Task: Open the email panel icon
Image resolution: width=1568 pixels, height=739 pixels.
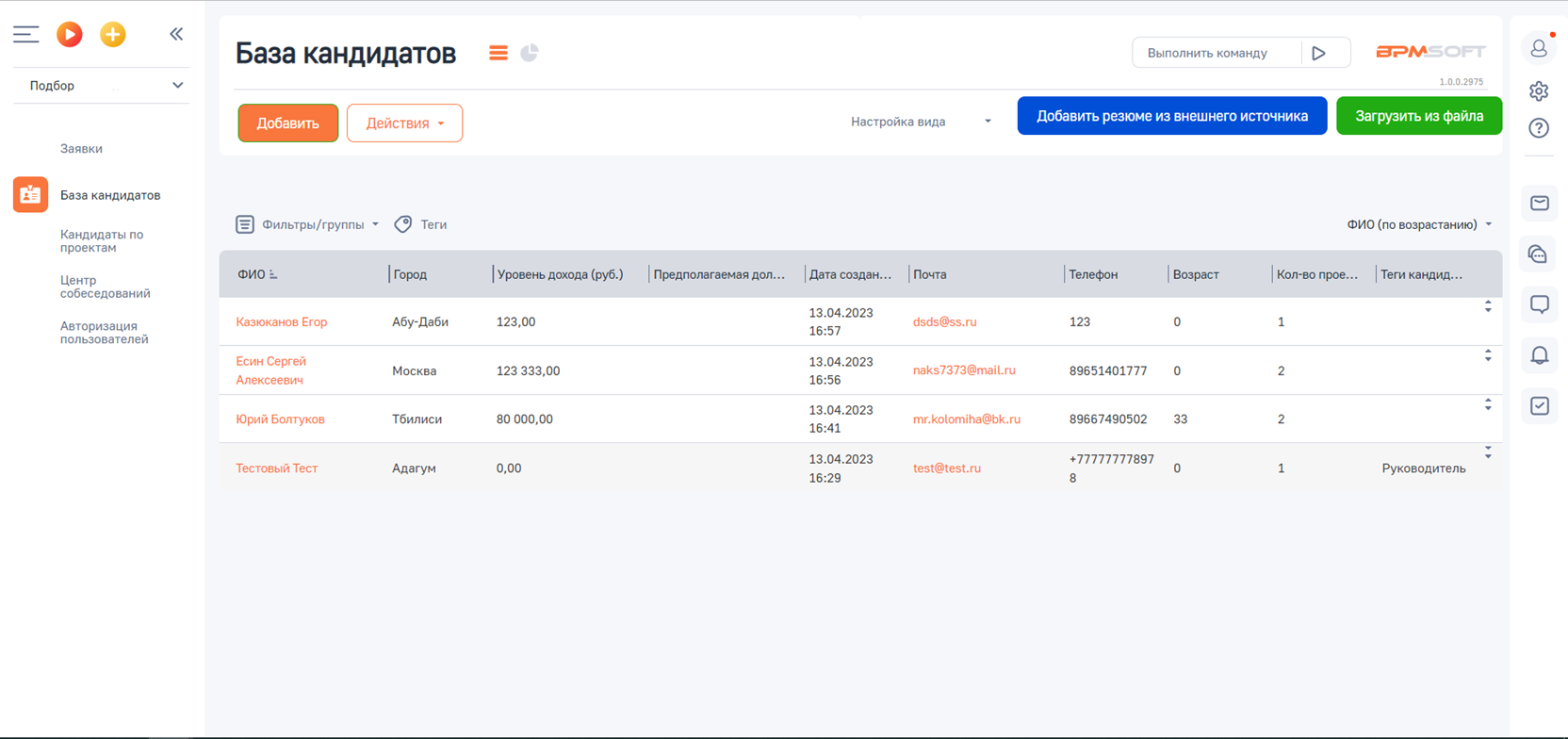Action: click(x=1540, y=204)
